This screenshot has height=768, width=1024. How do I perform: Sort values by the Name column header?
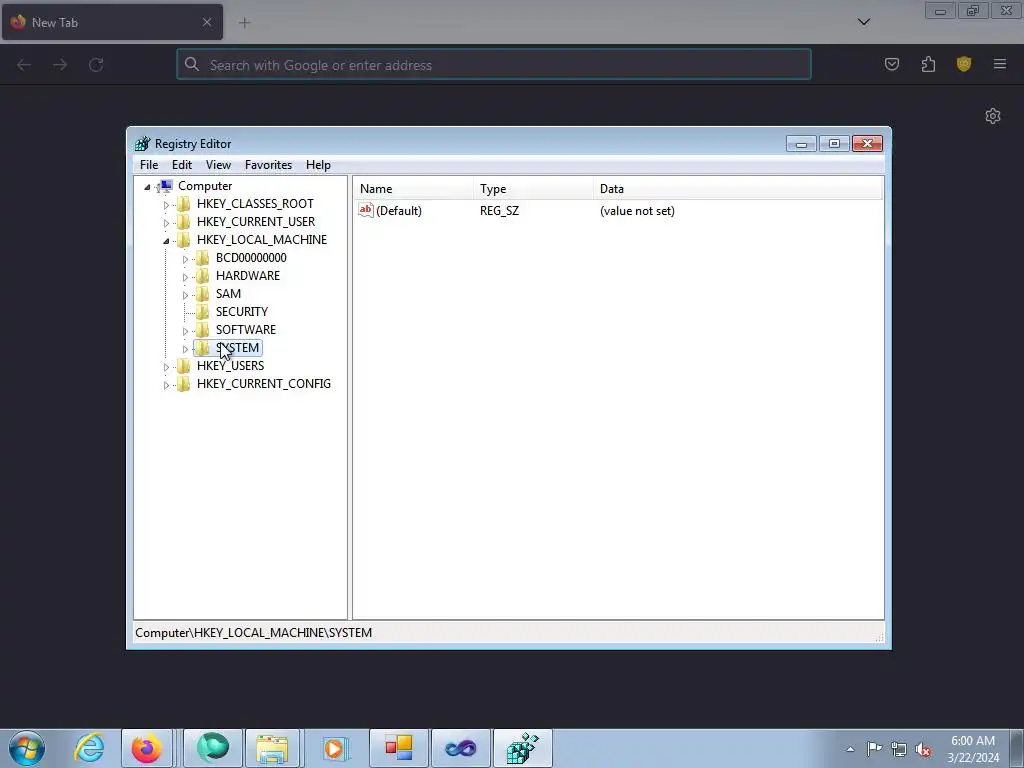pos(413,189)
